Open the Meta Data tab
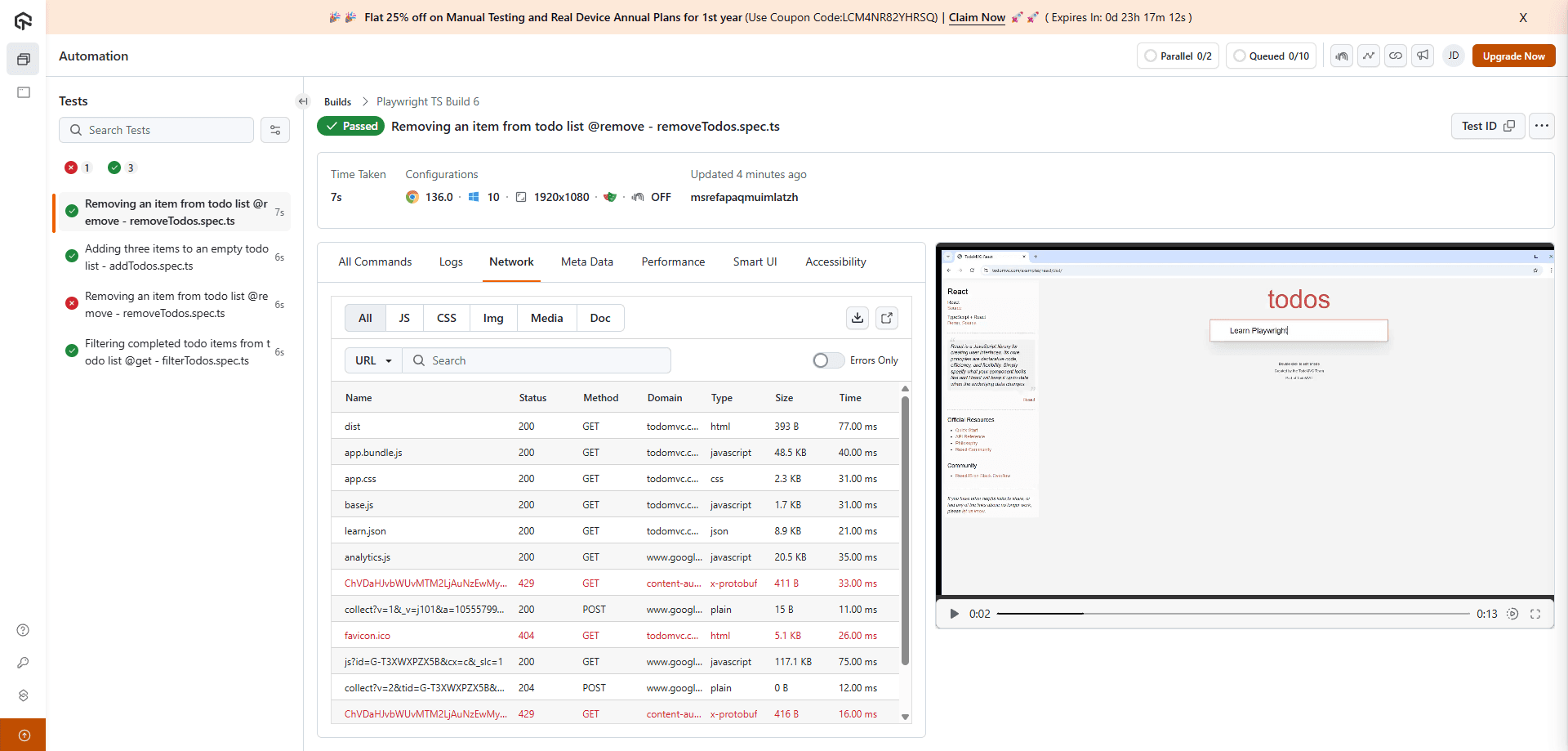Viewport: 1568px width, 751px height. pos(587,262)
